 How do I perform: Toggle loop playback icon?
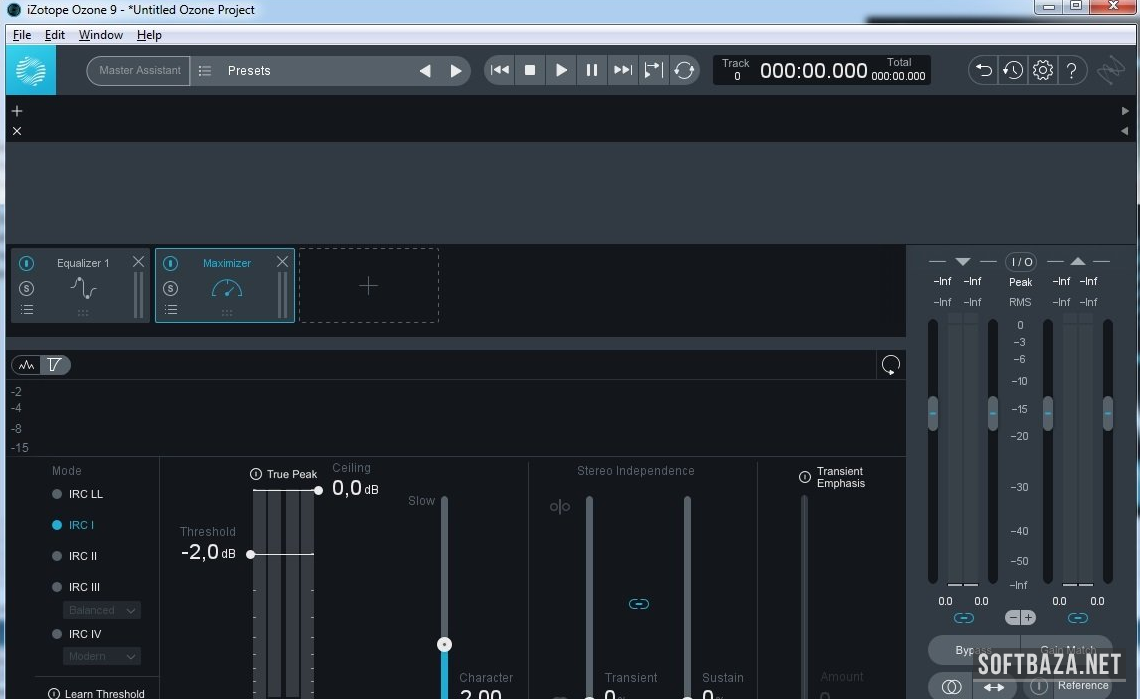pos(684,70)
